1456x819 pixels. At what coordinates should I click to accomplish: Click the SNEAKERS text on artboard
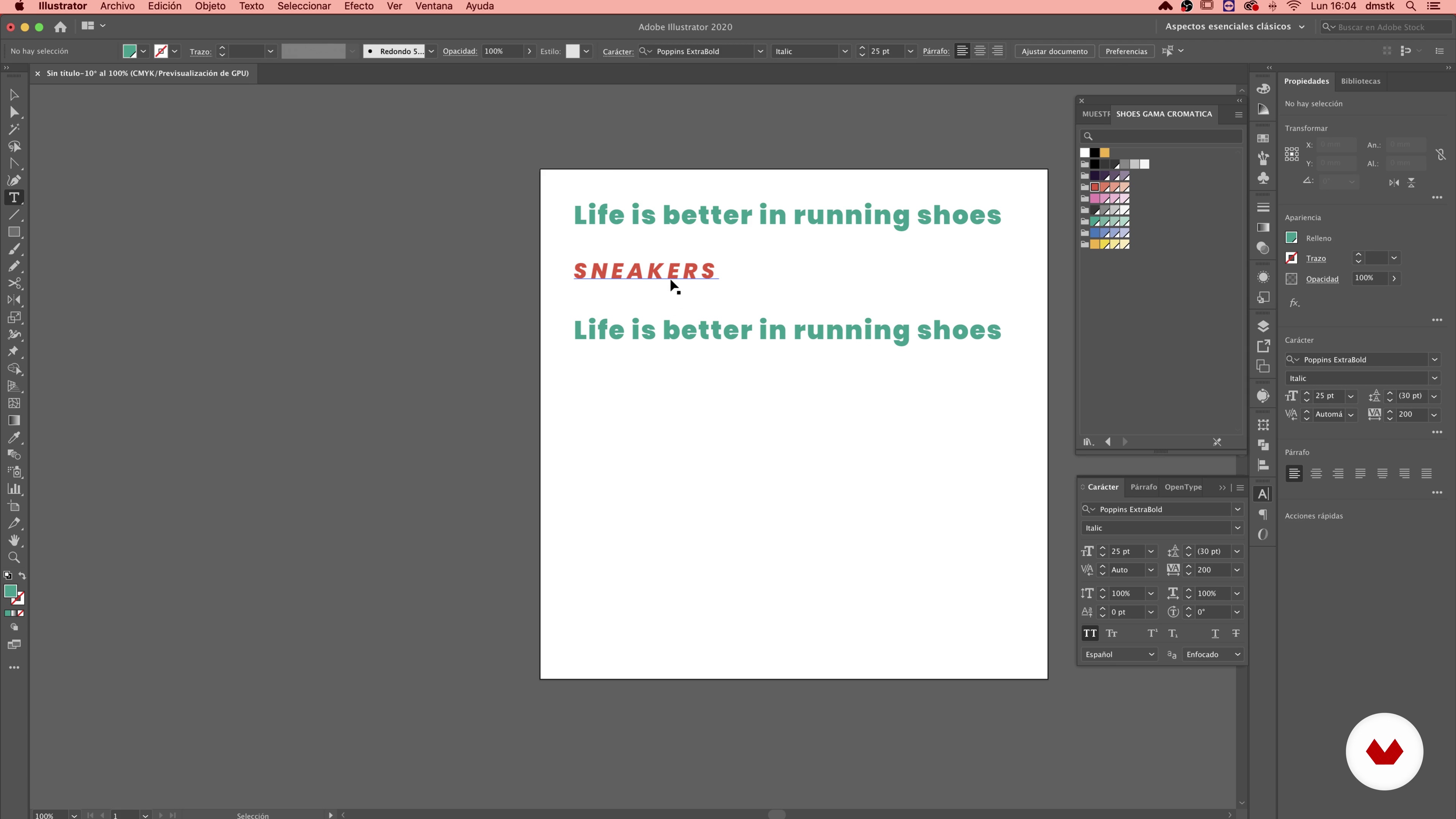[645, 271]
